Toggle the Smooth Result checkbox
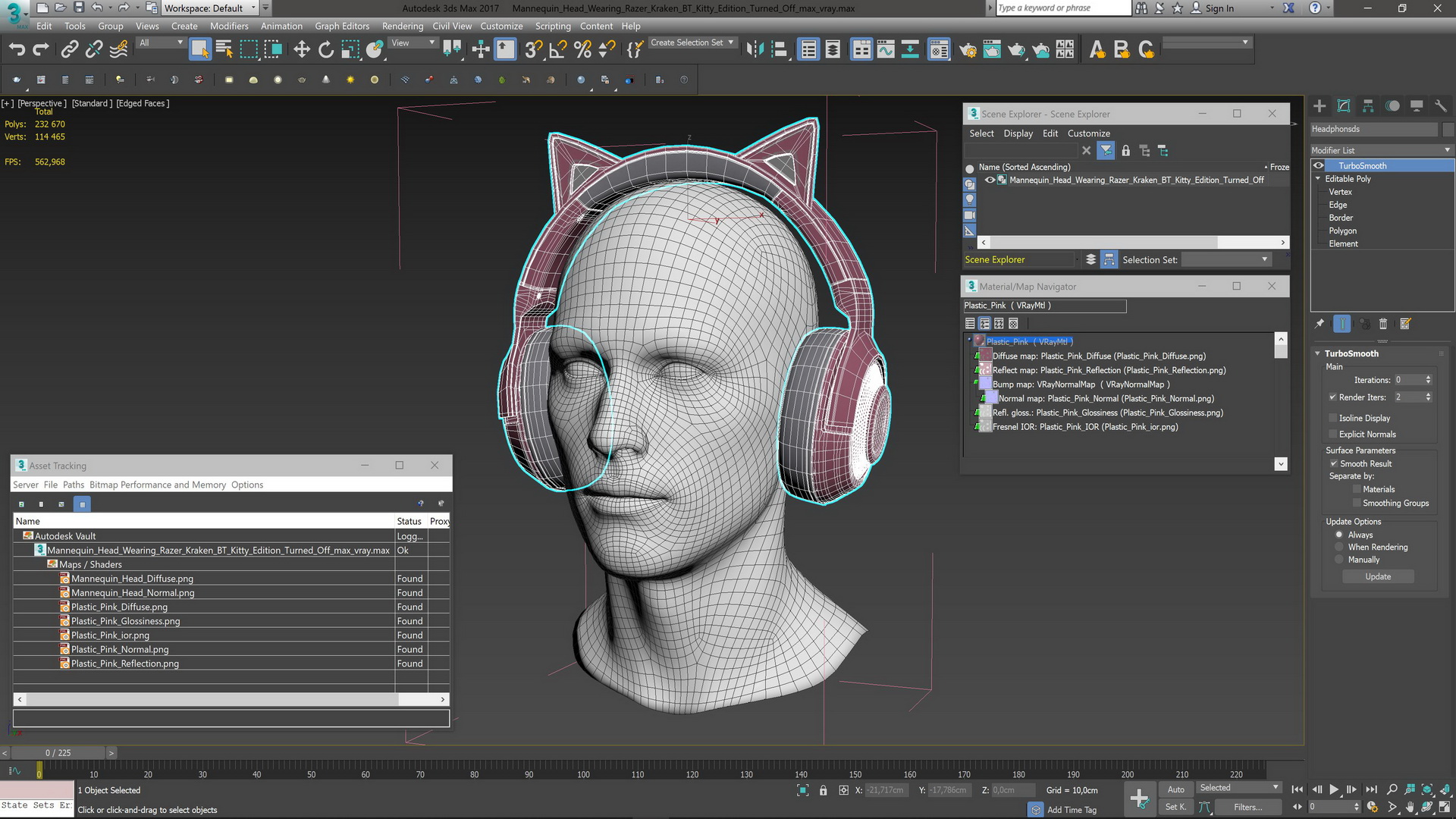This screenshot has height=819, width=1456. click(x=1333, y=463)
